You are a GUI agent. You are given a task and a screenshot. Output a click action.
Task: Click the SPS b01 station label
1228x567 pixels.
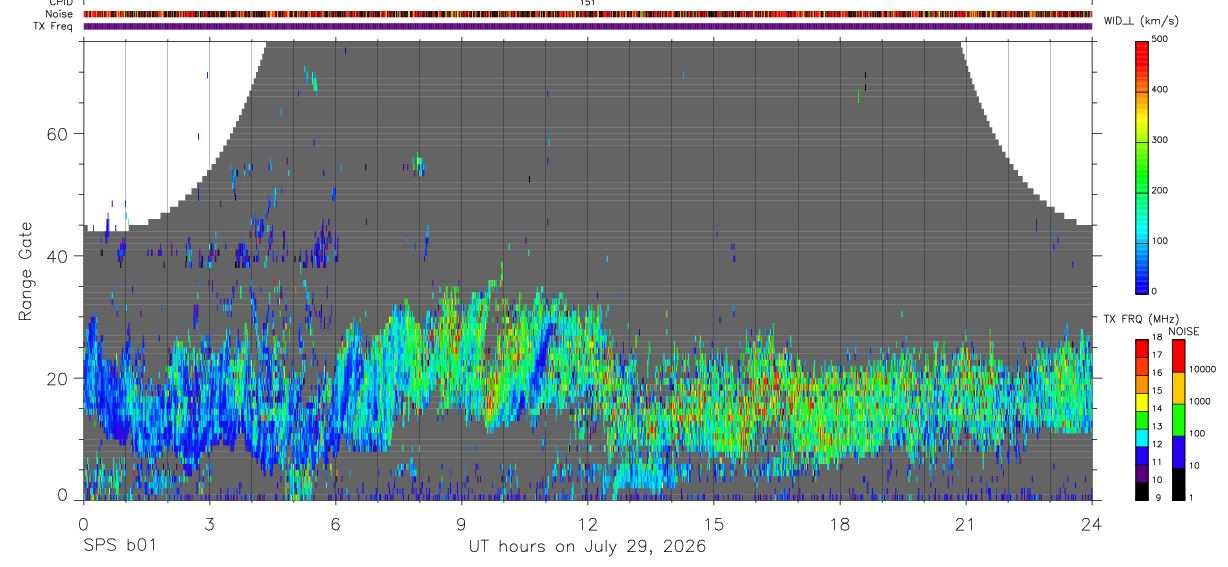tap(118, 547)
